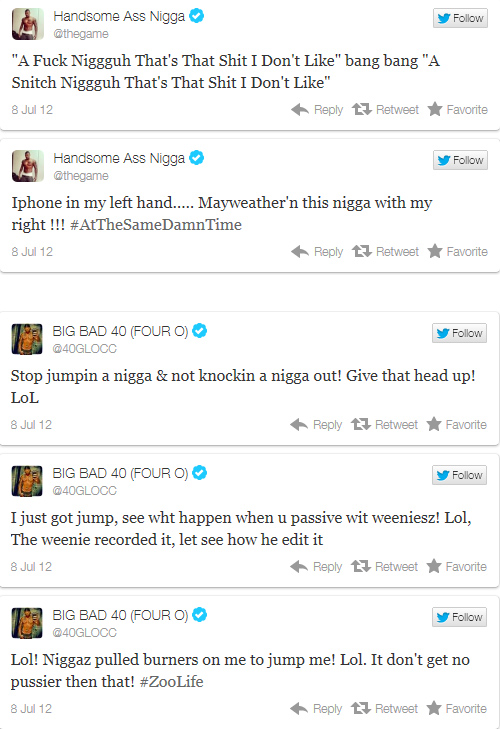Follow @thegame from the first tweet
The image size is (500, 729).
tap(460, 18)
